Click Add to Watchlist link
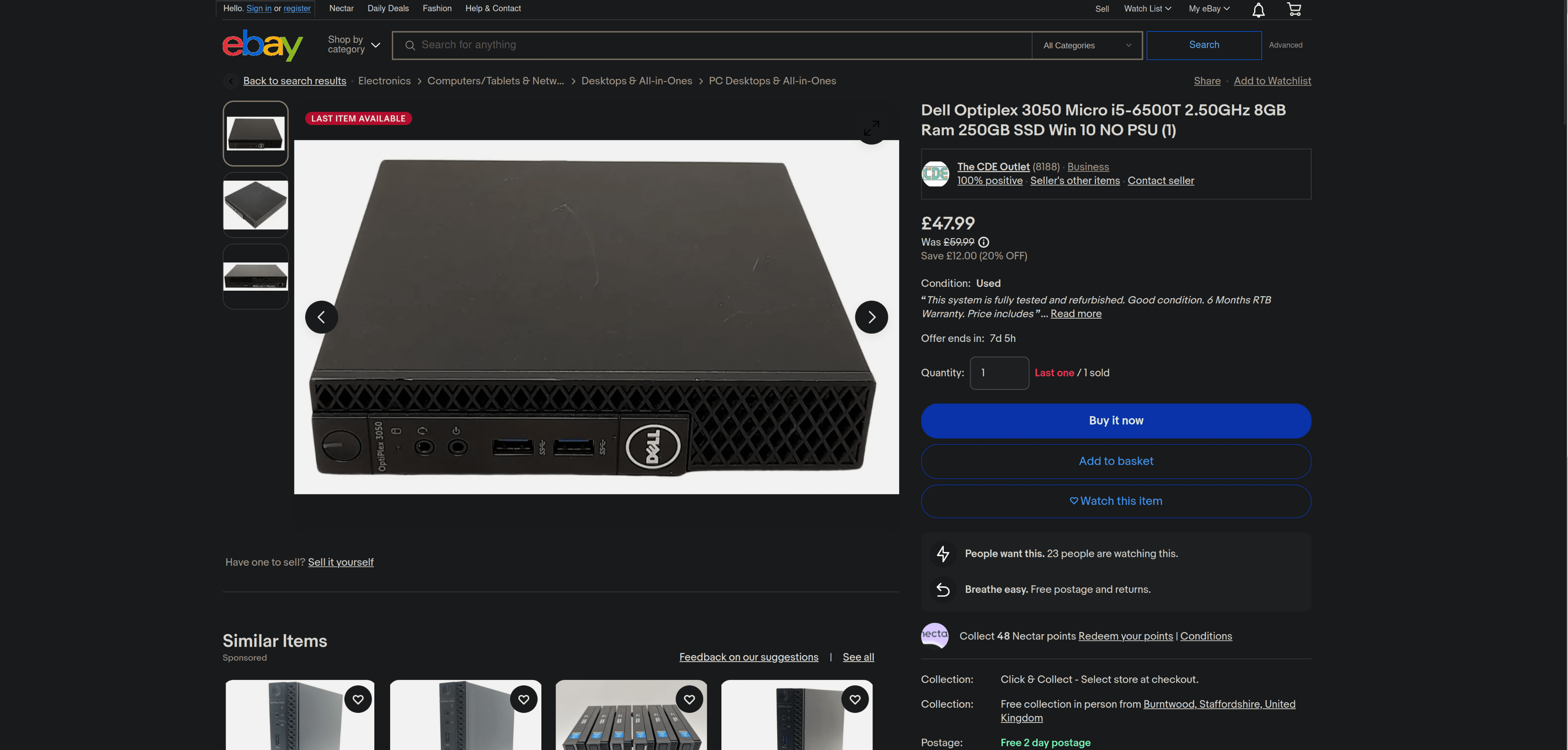Screen dimensions: 1568x750 pos(1272,81)
